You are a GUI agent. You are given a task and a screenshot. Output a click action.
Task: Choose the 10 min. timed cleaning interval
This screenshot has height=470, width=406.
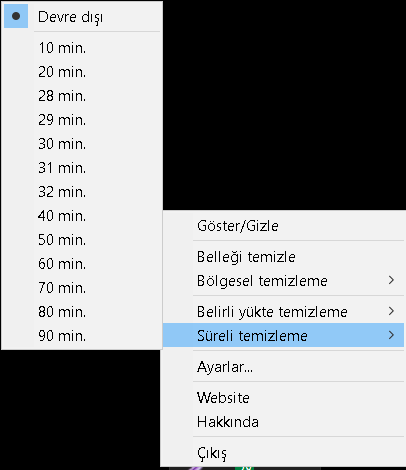click(82, 48)
